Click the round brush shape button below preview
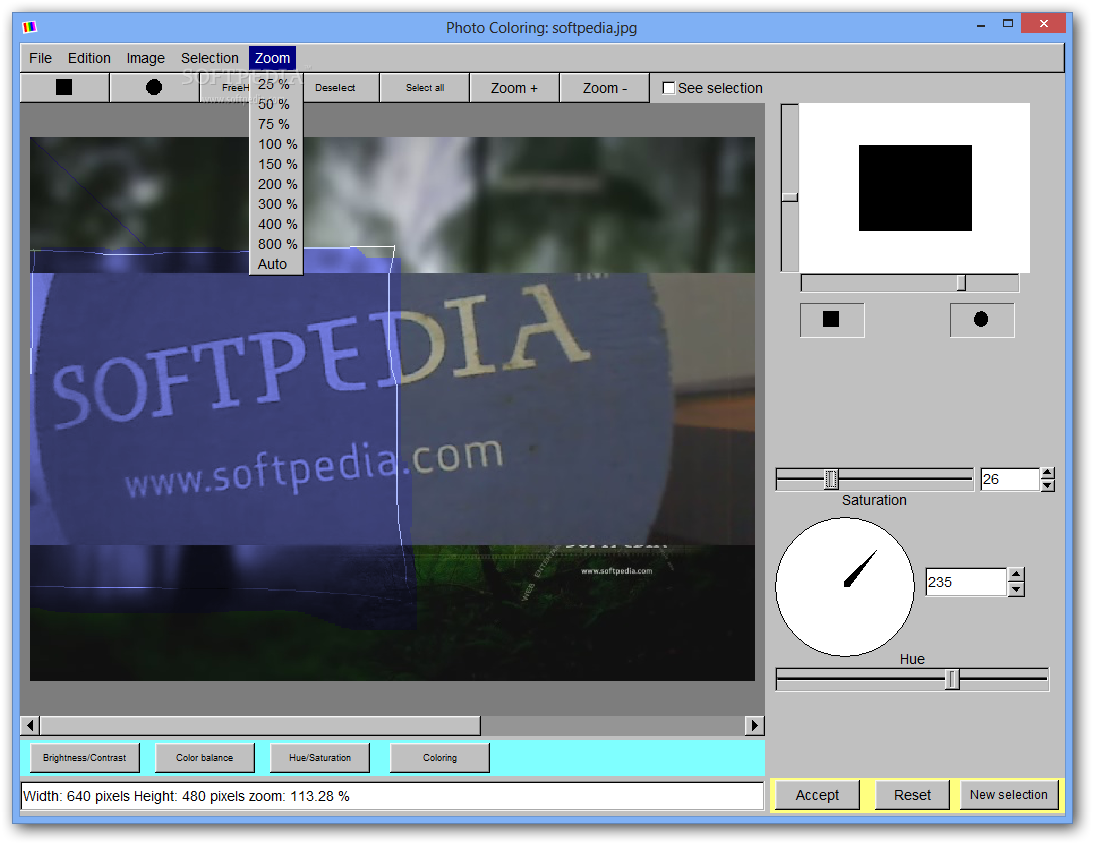The image size is (1093, 844). coord(981,320)
